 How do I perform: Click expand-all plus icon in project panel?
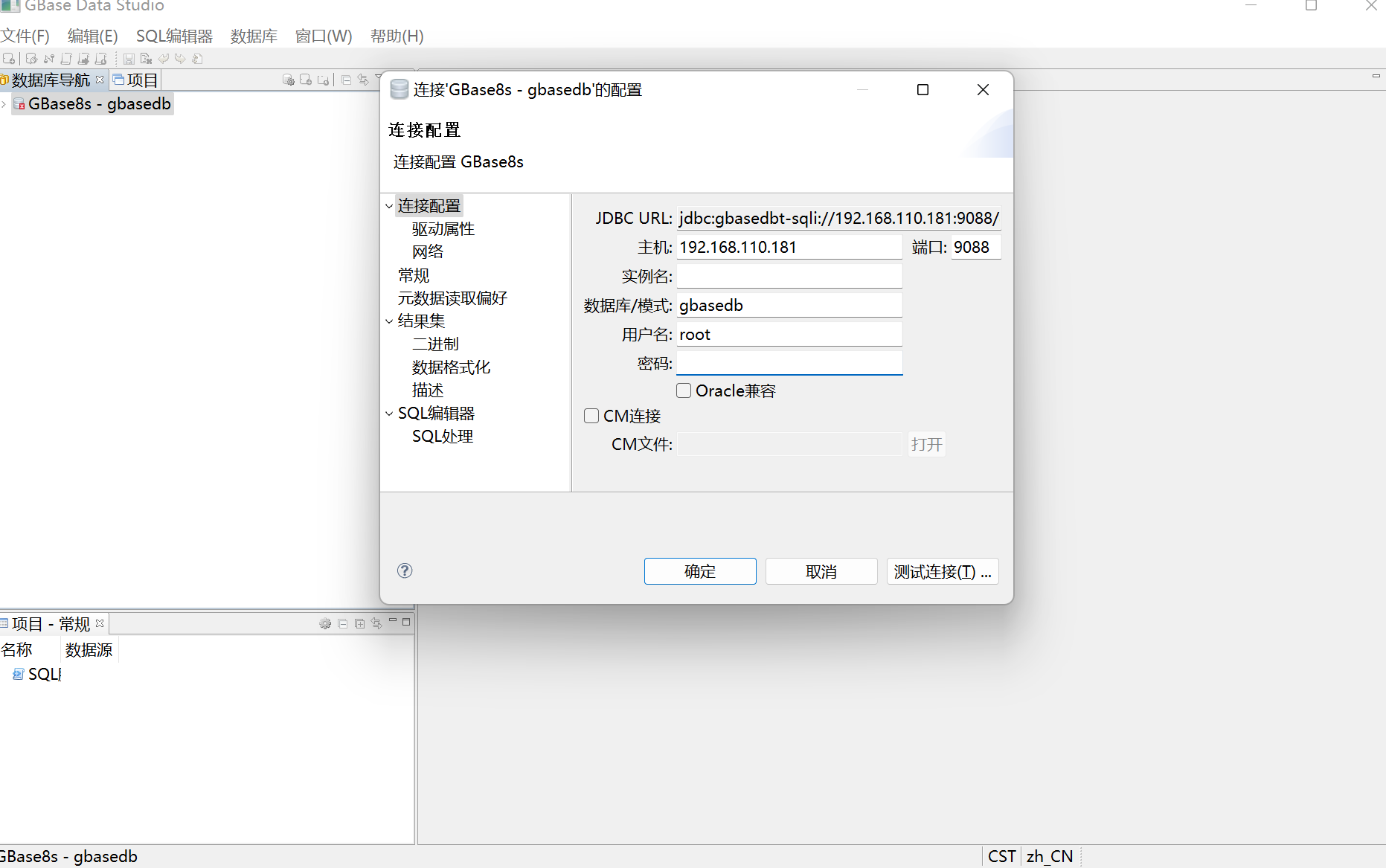359,623
